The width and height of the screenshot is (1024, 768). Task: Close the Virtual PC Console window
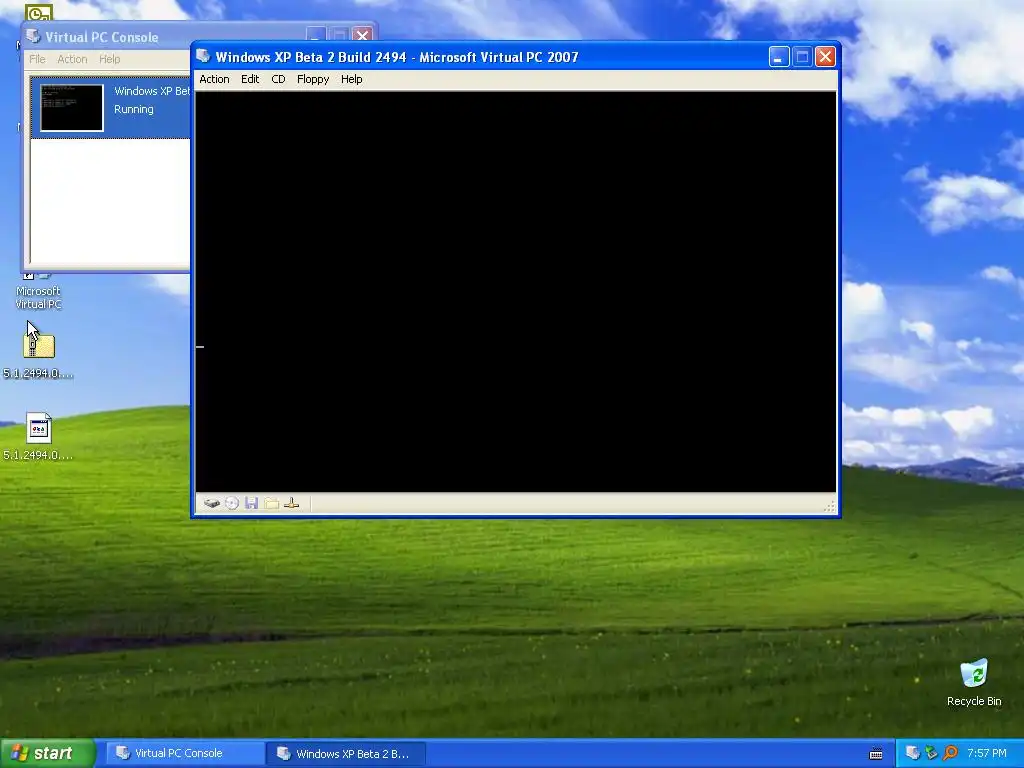click(362, 35)
